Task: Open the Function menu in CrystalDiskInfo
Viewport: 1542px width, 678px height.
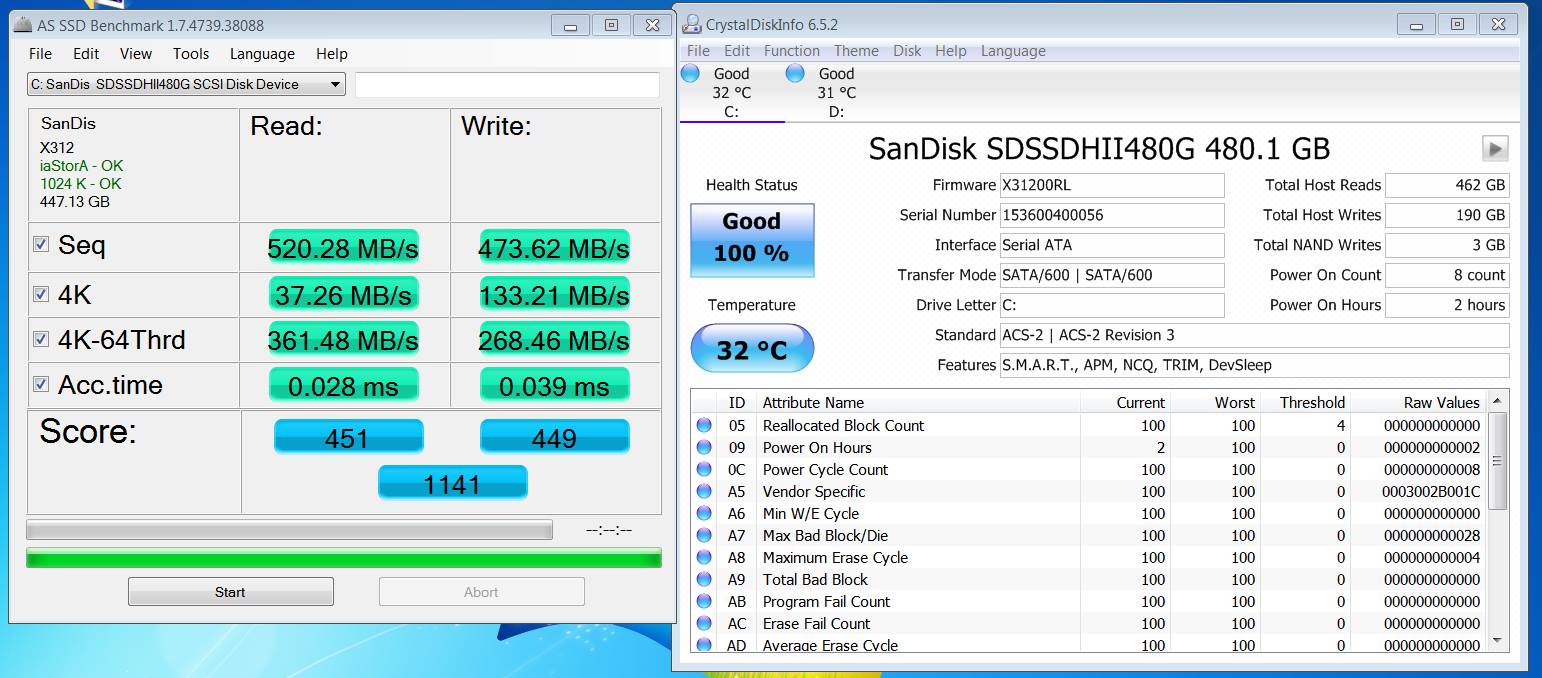Action: tap(792, 51)
